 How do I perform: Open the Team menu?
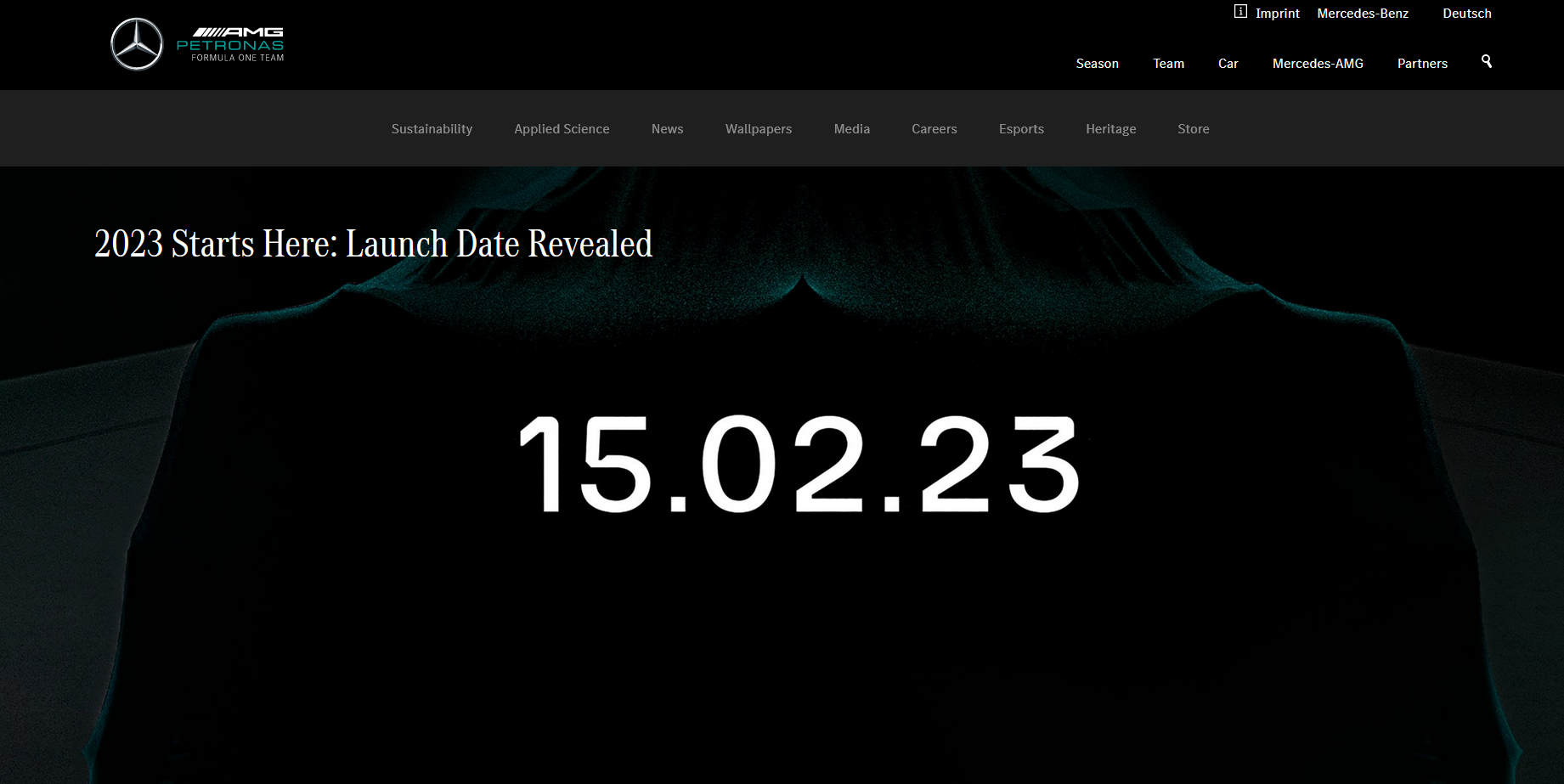tap(1168, 64)
